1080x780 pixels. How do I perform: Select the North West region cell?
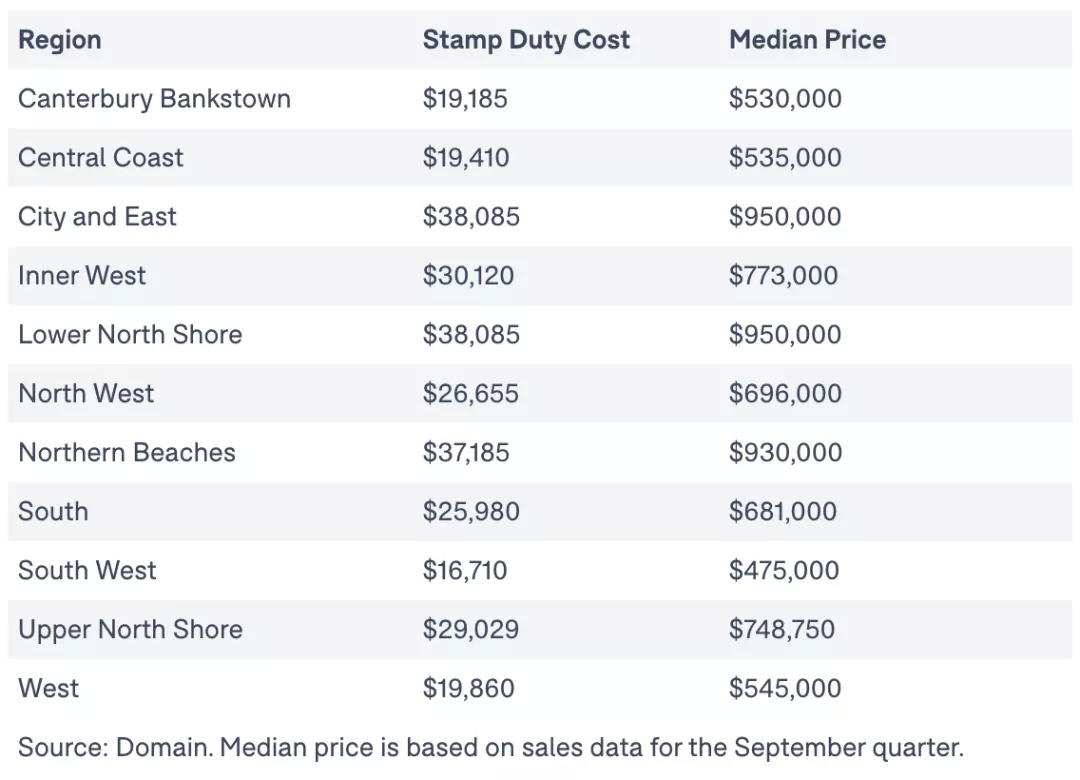86,393
